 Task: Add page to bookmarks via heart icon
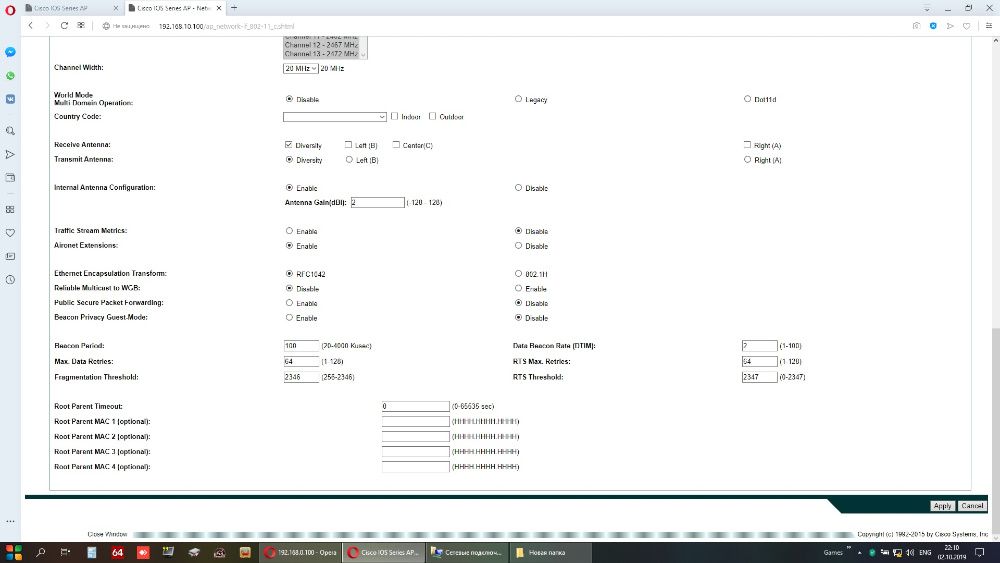pos(966,26)
